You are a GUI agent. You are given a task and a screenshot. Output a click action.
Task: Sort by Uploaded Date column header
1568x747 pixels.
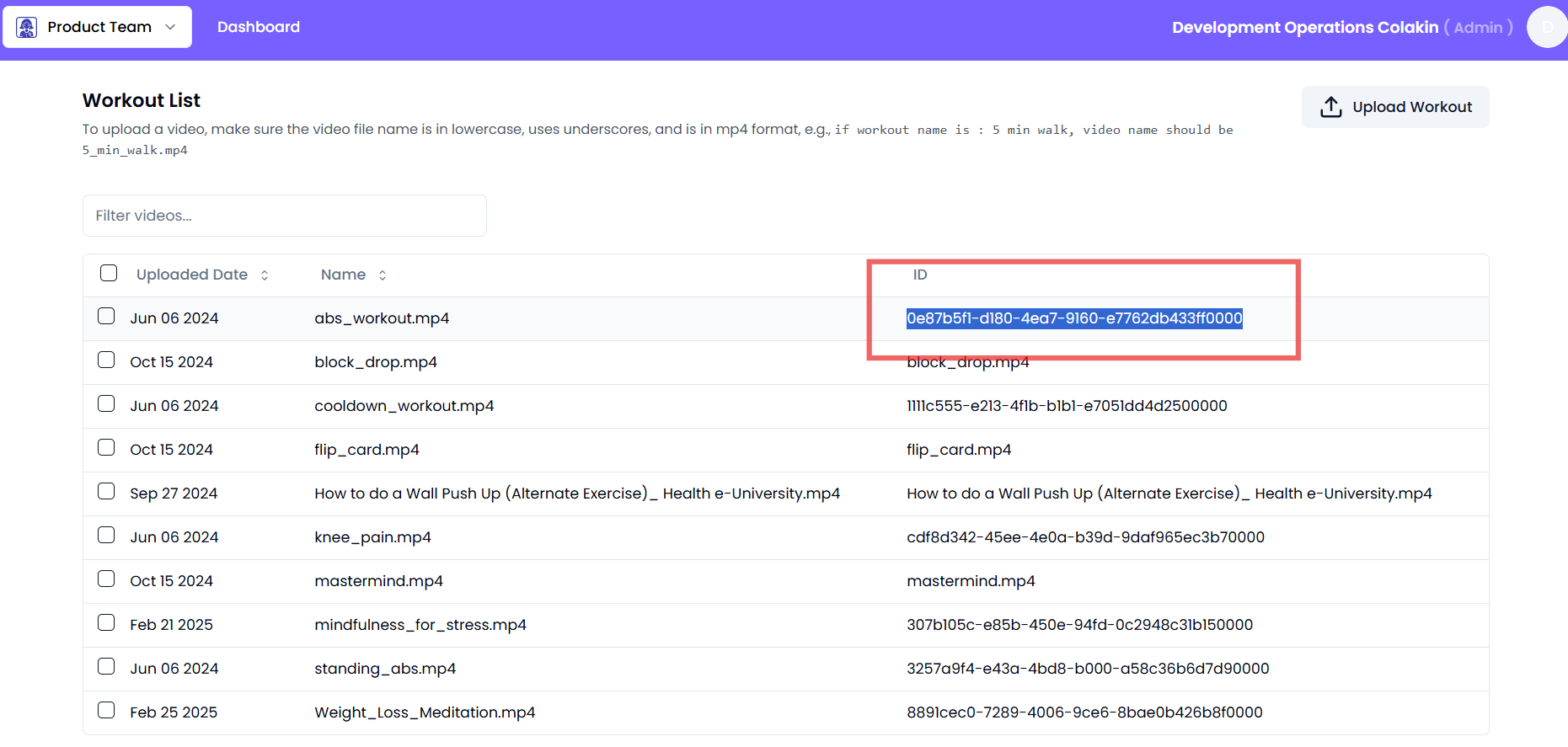pyautogui.click(x=192, y=275)
